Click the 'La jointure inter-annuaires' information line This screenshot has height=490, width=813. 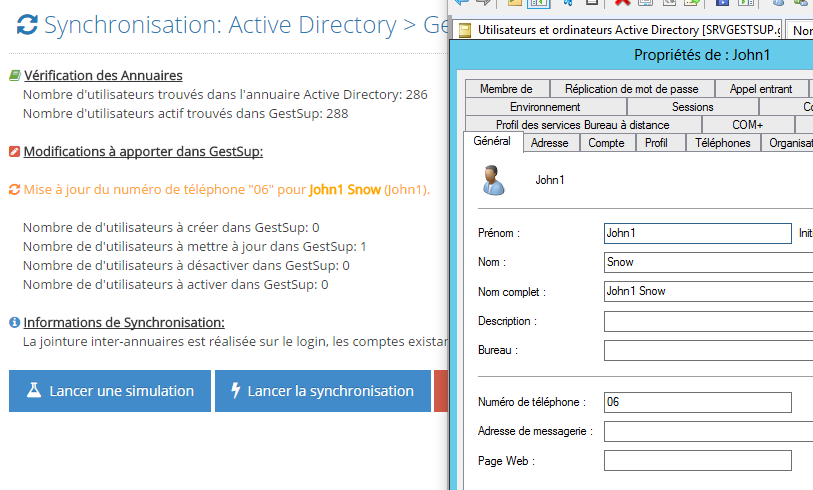point(235,342)
